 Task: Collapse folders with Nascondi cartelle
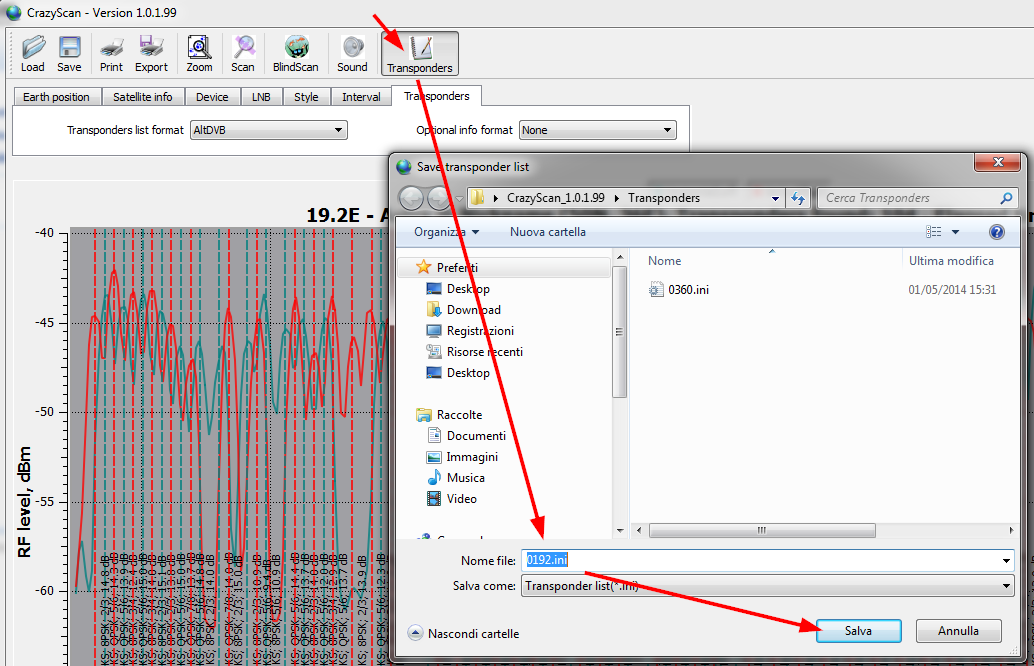(x=464, y=634)
